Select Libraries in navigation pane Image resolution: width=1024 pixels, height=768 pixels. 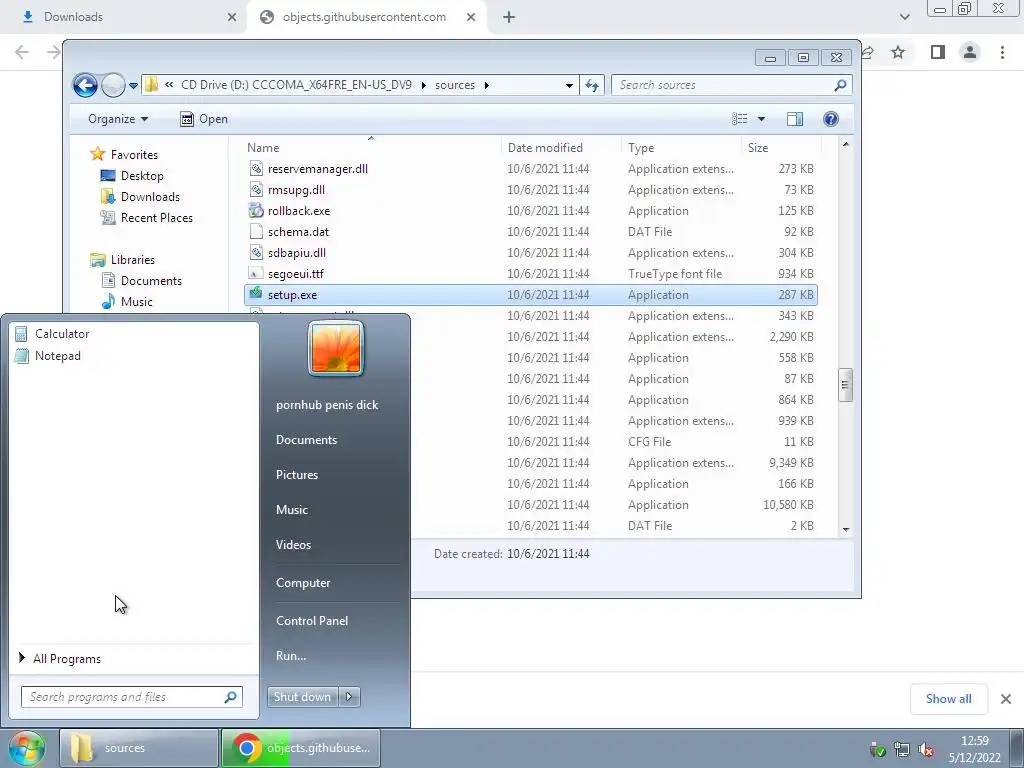pos(133,259)
